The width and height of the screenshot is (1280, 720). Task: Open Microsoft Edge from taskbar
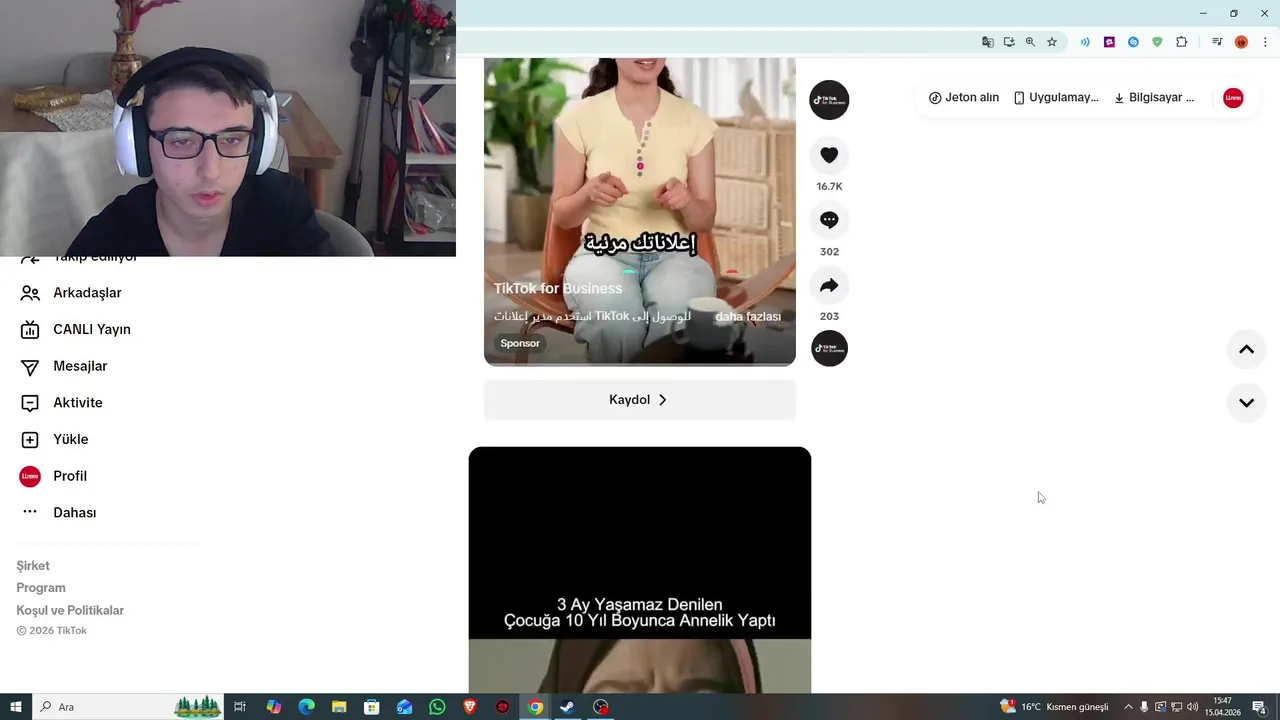(x=307, y=707)
